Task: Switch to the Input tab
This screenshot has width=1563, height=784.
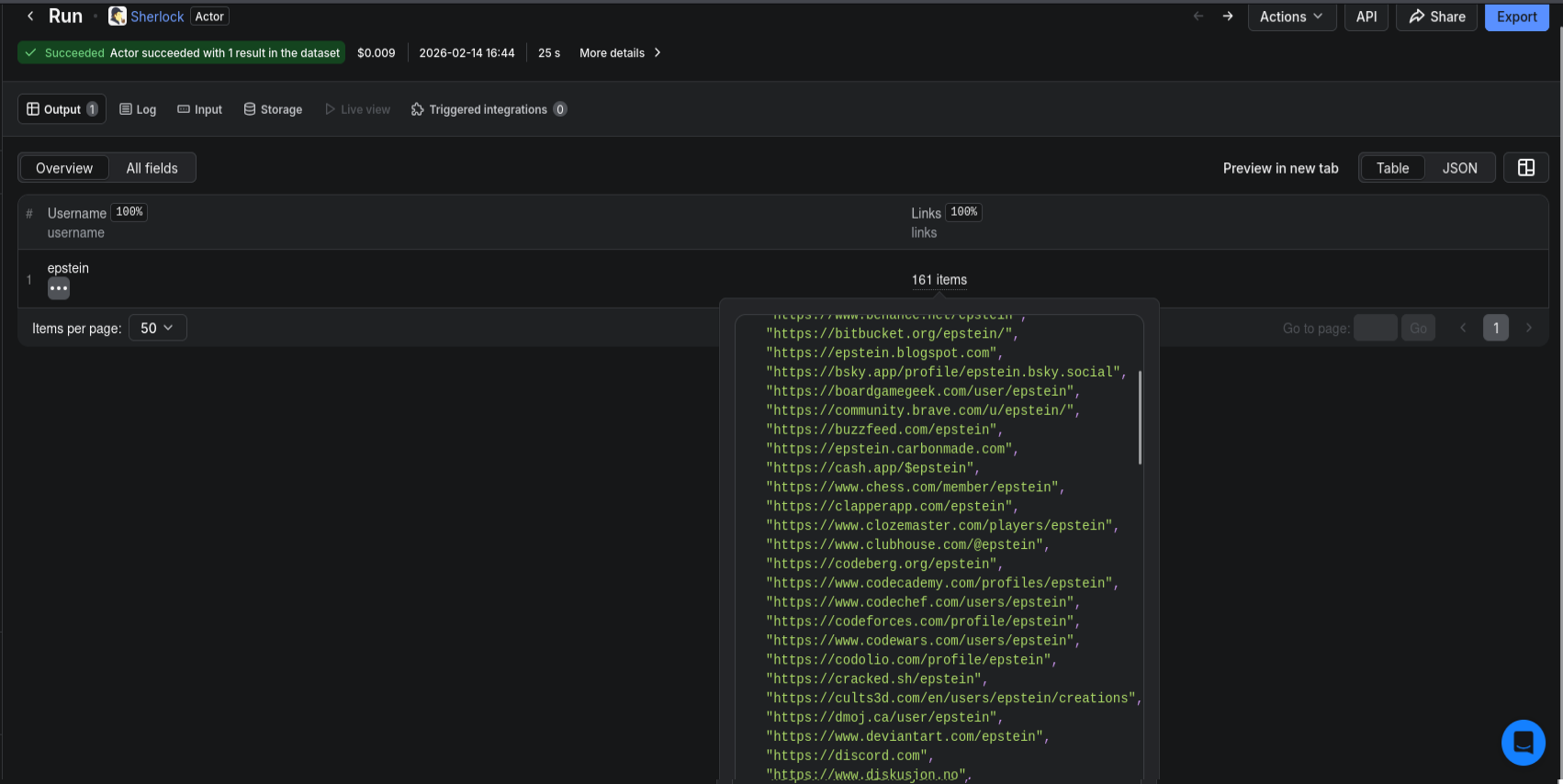Action: point(199,109)
